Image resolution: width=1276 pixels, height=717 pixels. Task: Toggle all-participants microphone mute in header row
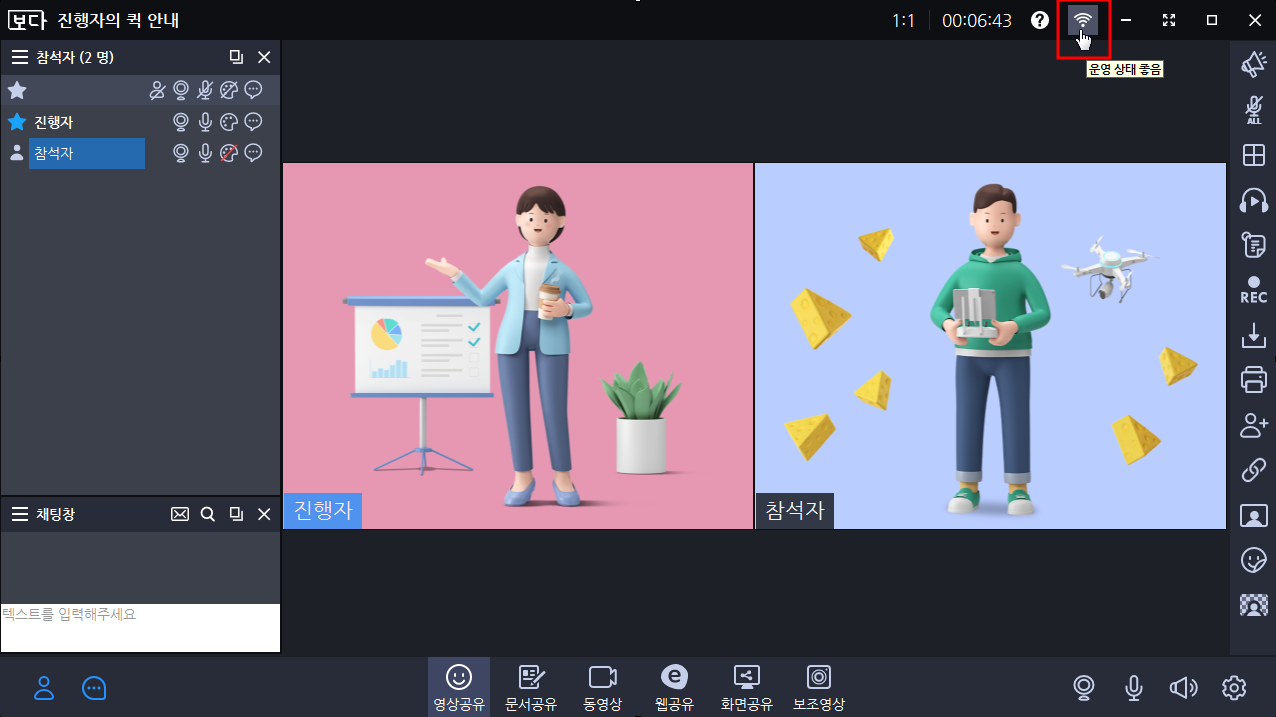coord(205,90)
